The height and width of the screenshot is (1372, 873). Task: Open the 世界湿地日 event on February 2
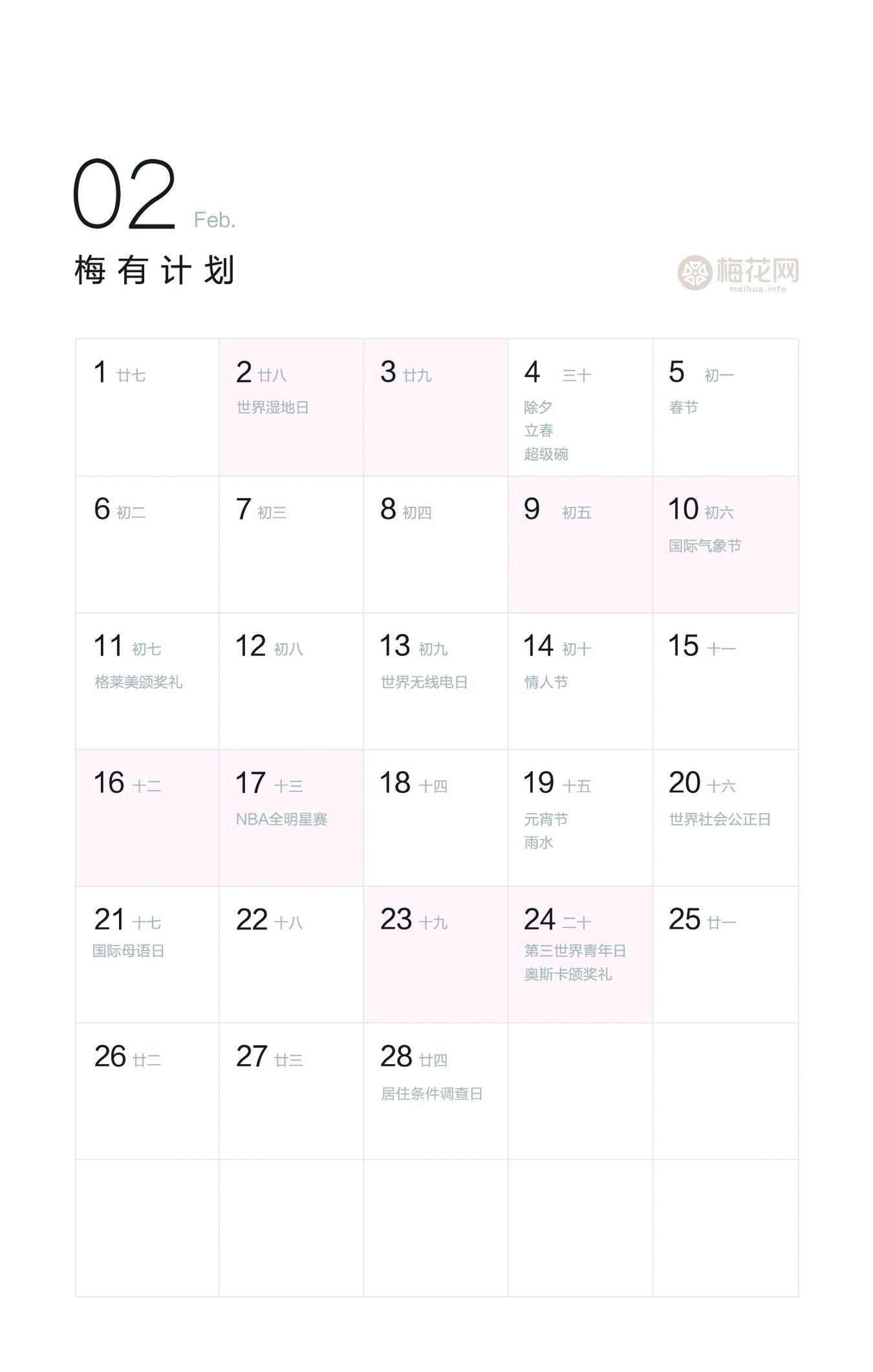click(x=272, y=408)
